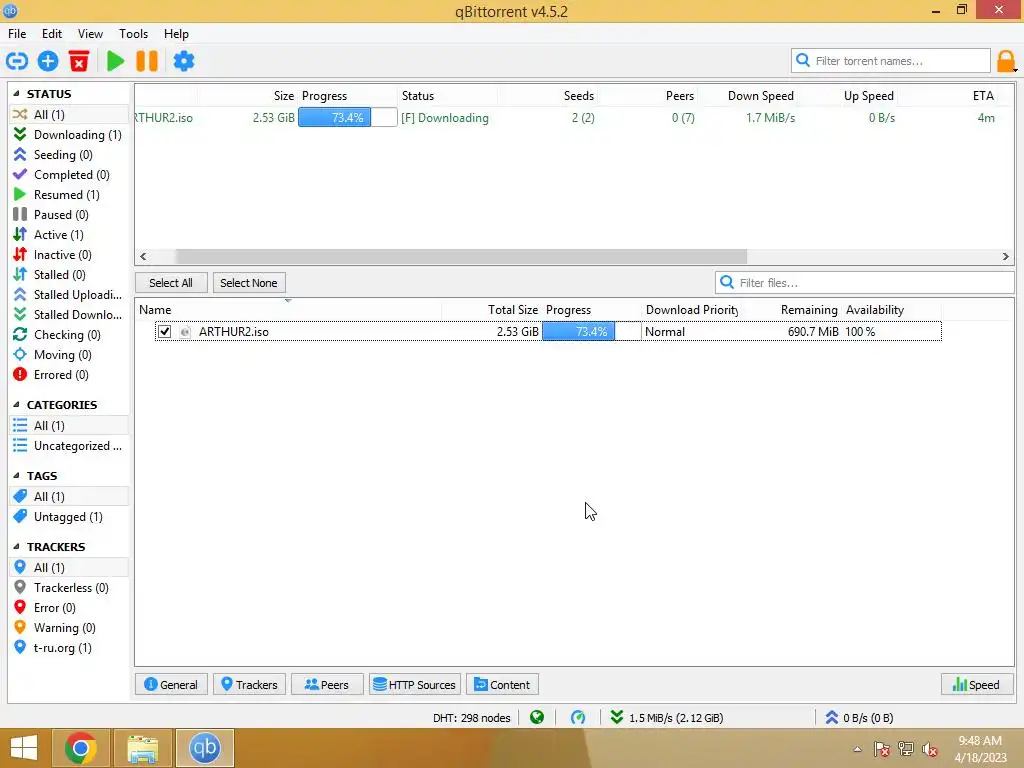Open the Help menu
This screenshot has width=1024, height=768.
pos(176,34)
